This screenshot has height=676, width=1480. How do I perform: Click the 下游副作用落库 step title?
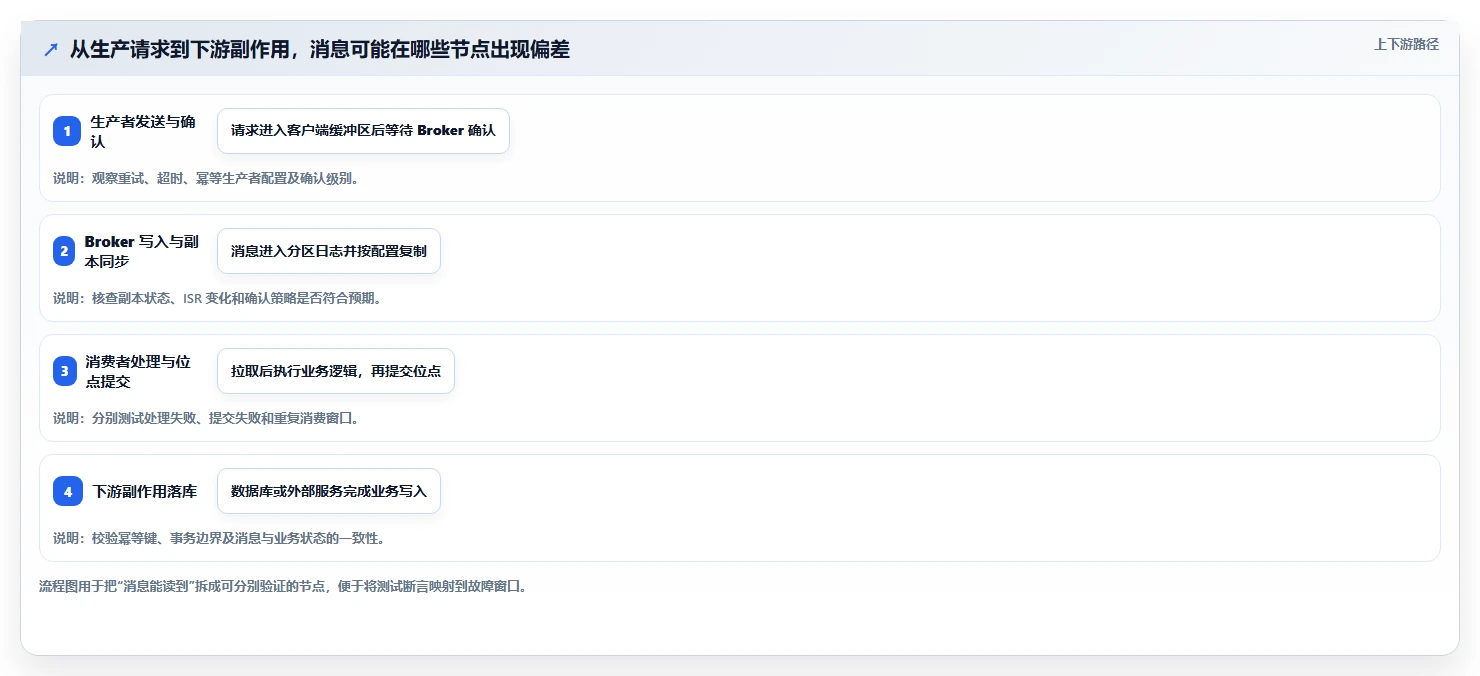pos(145,491)
